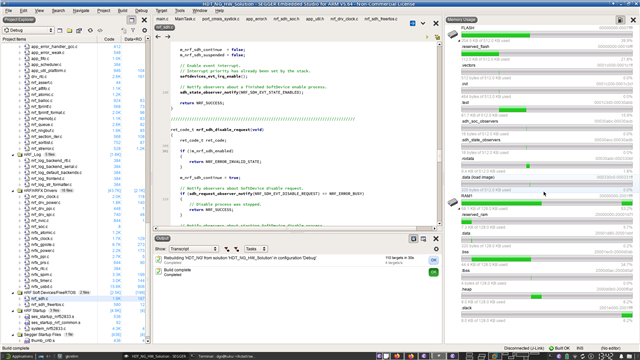Viewport: 640px width, 360px height.
Task: Click the first red error filter icon
Action: (x=227, y=249)
